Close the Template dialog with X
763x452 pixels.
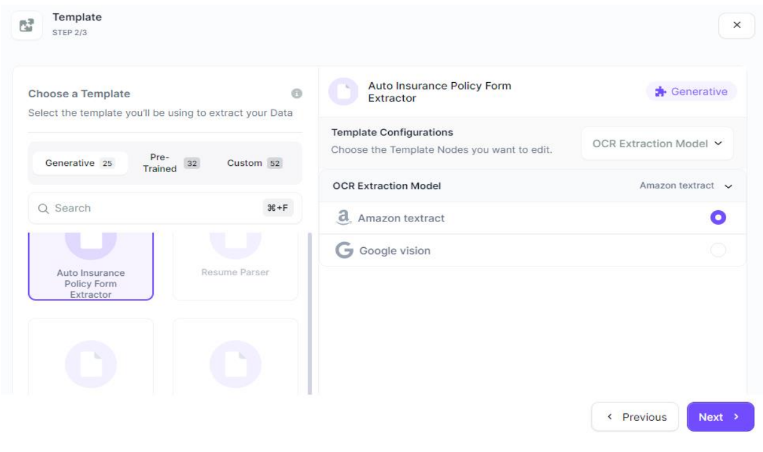click(736, 25)
